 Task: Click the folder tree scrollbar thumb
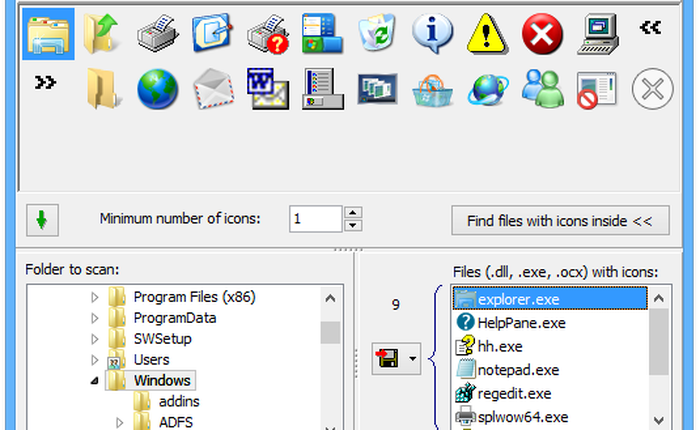330,333
